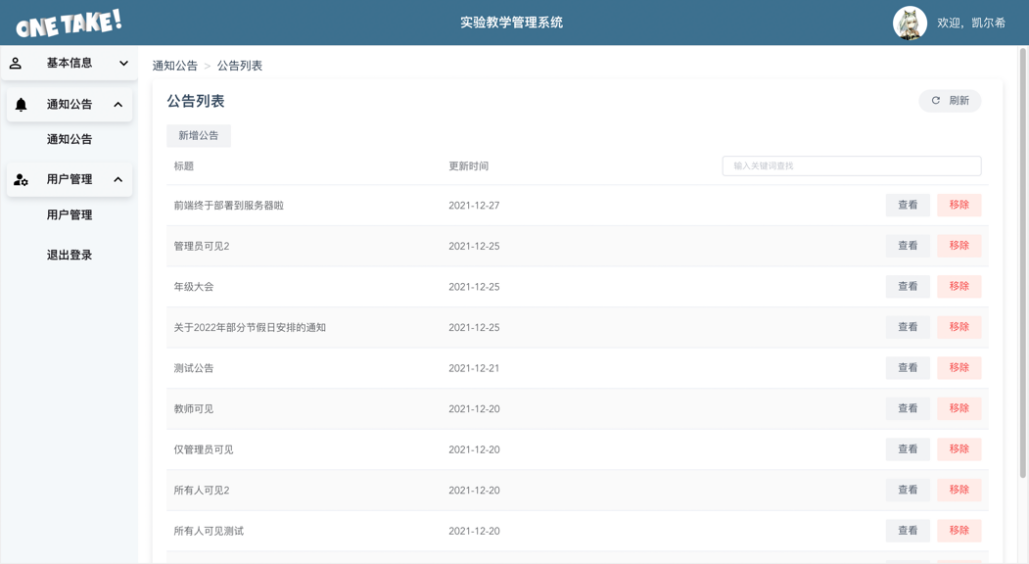Select title text 教师可见

coord(194,409)
